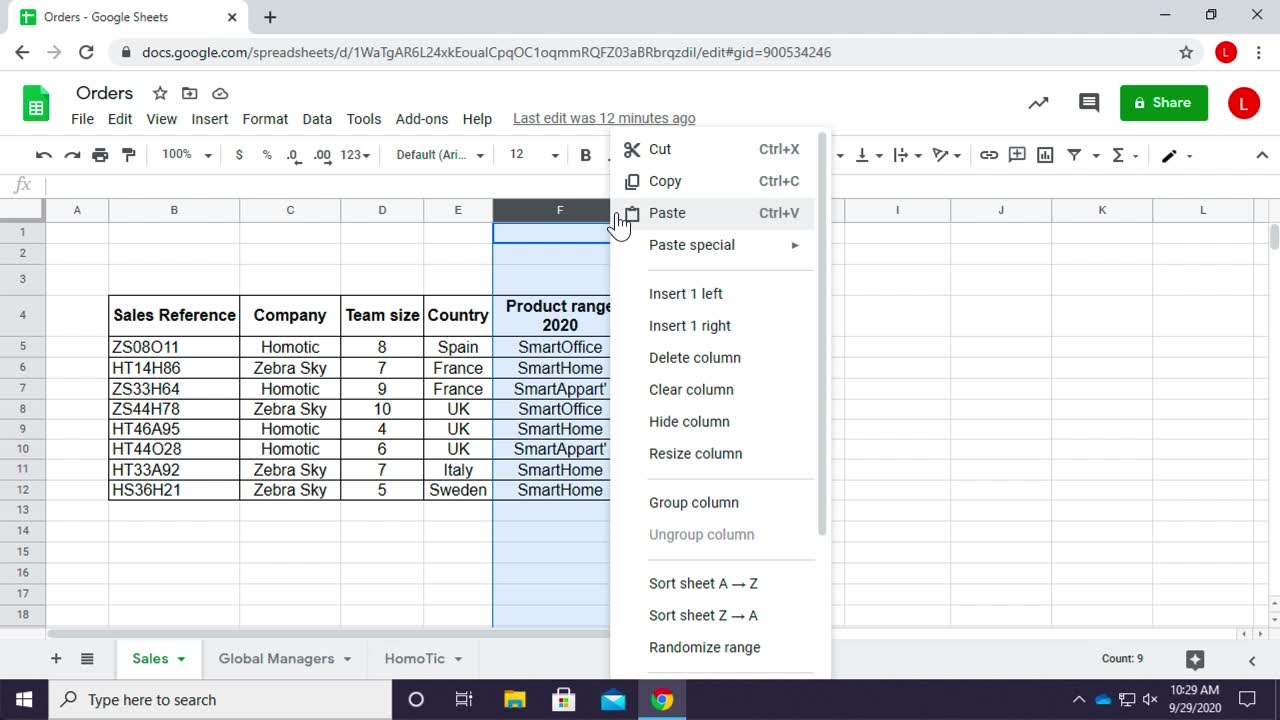
Task: Open the comment history icon
Action: click(x=1089, y=102)
